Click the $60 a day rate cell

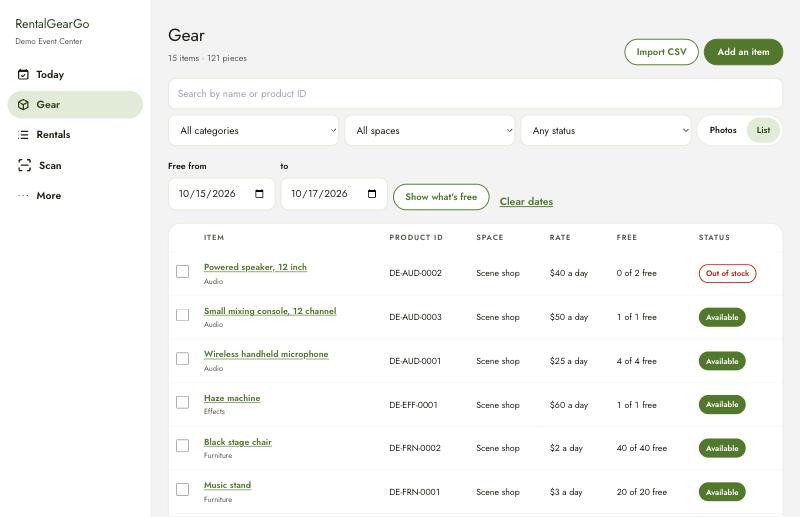pos(569,405)
